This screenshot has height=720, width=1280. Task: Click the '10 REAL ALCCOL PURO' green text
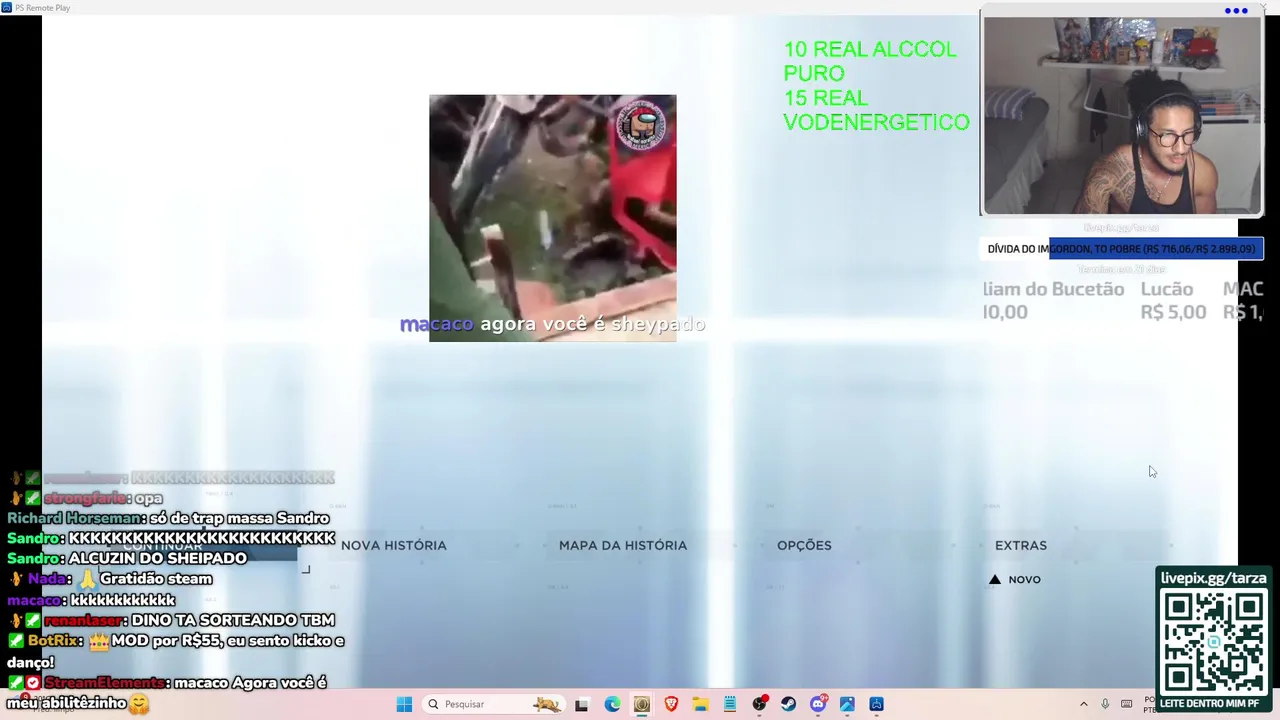click(x=869, y=61)
